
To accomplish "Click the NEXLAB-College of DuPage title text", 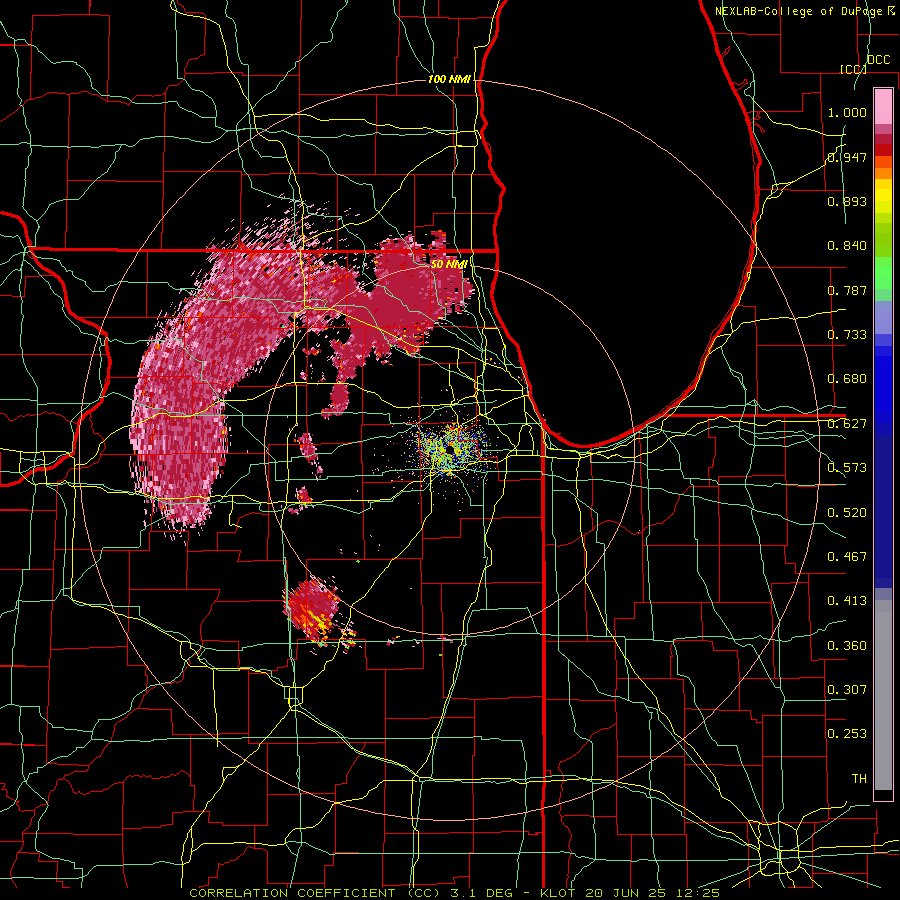I will (804, 11).
